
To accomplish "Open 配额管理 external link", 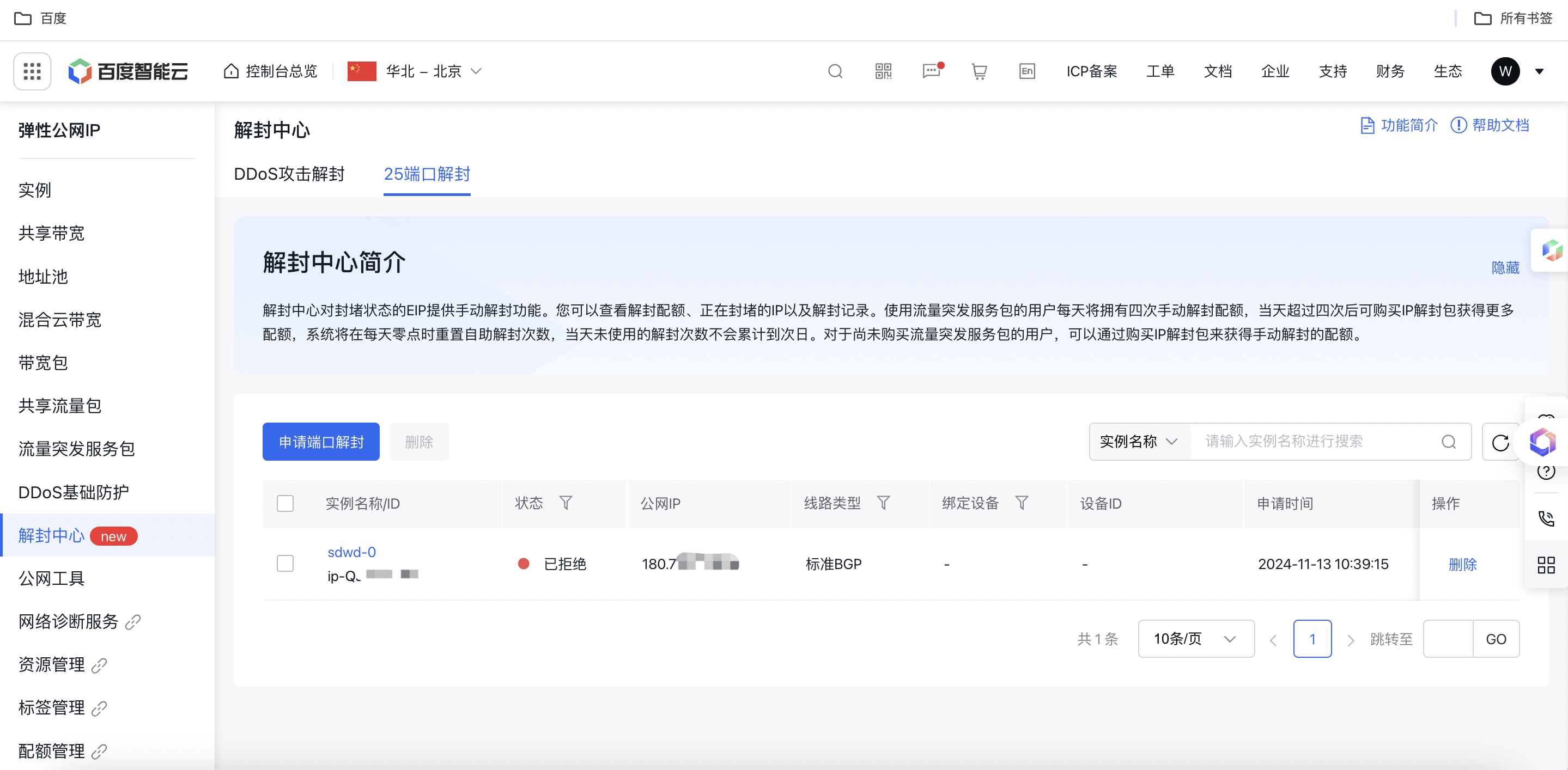I will pos(62,751).
